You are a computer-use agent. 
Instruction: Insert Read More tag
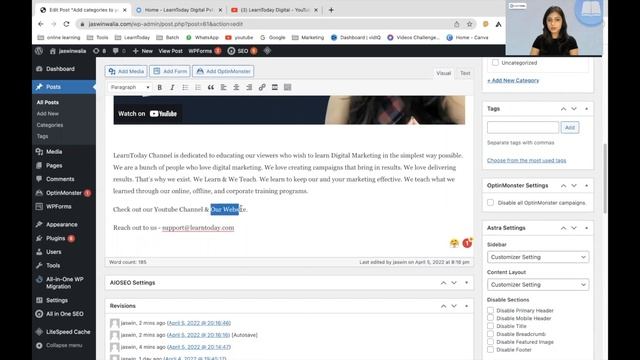click(275, 87)
